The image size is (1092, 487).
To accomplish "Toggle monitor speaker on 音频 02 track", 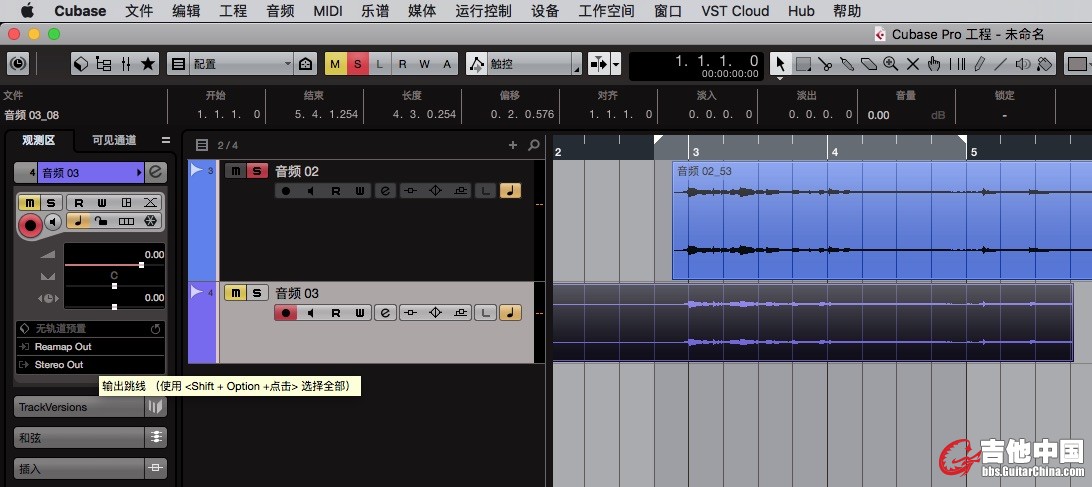I will pyautogui.click(x=311, y=190).
